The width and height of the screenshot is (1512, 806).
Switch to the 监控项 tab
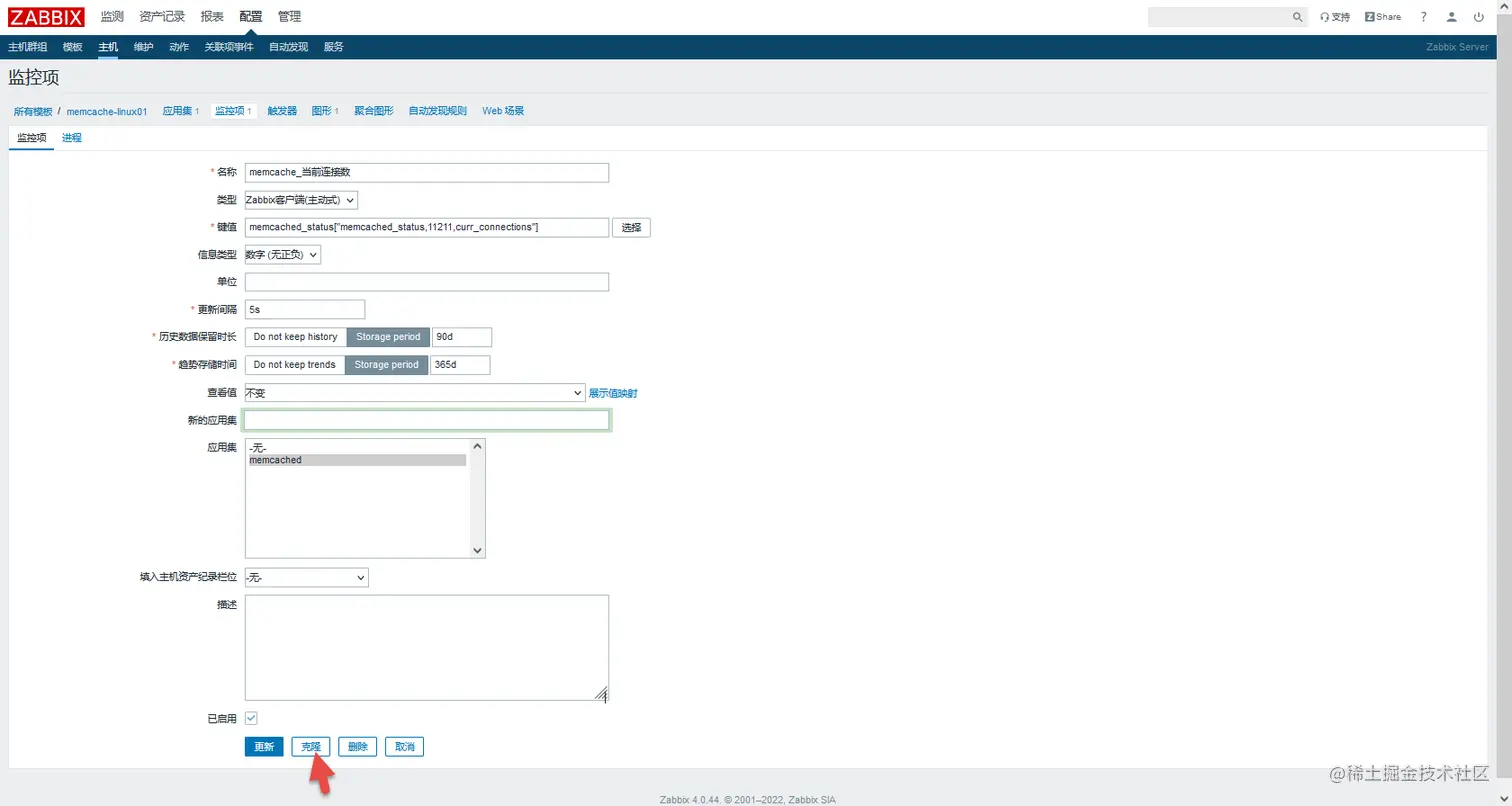(32, 138)
